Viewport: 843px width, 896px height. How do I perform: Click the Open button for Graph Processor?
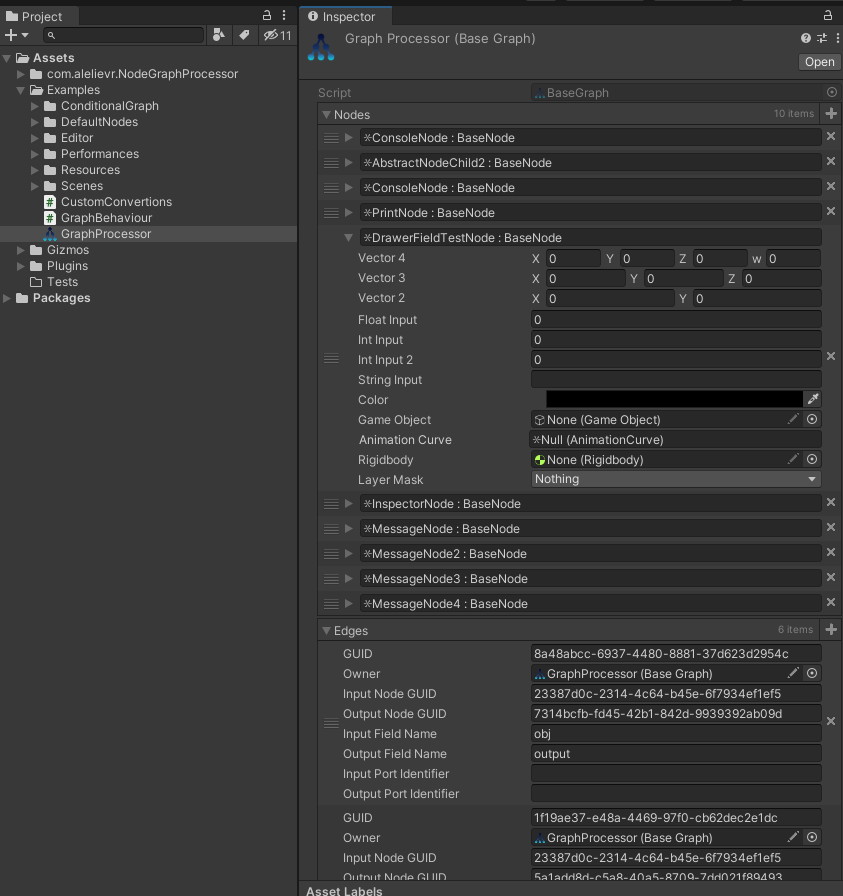pos(818,61)
